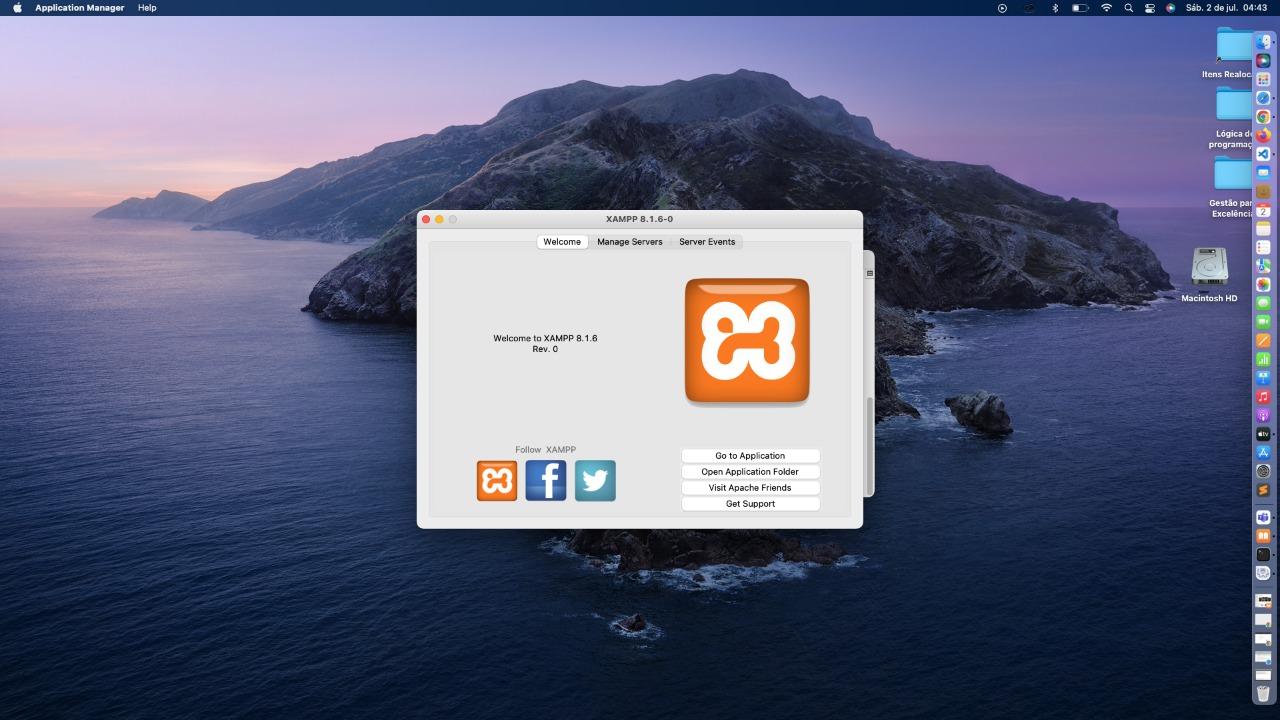This screenshot has width=1280, height=720.
Task: Open Photos from the Dock
Action: point(1263,284)
